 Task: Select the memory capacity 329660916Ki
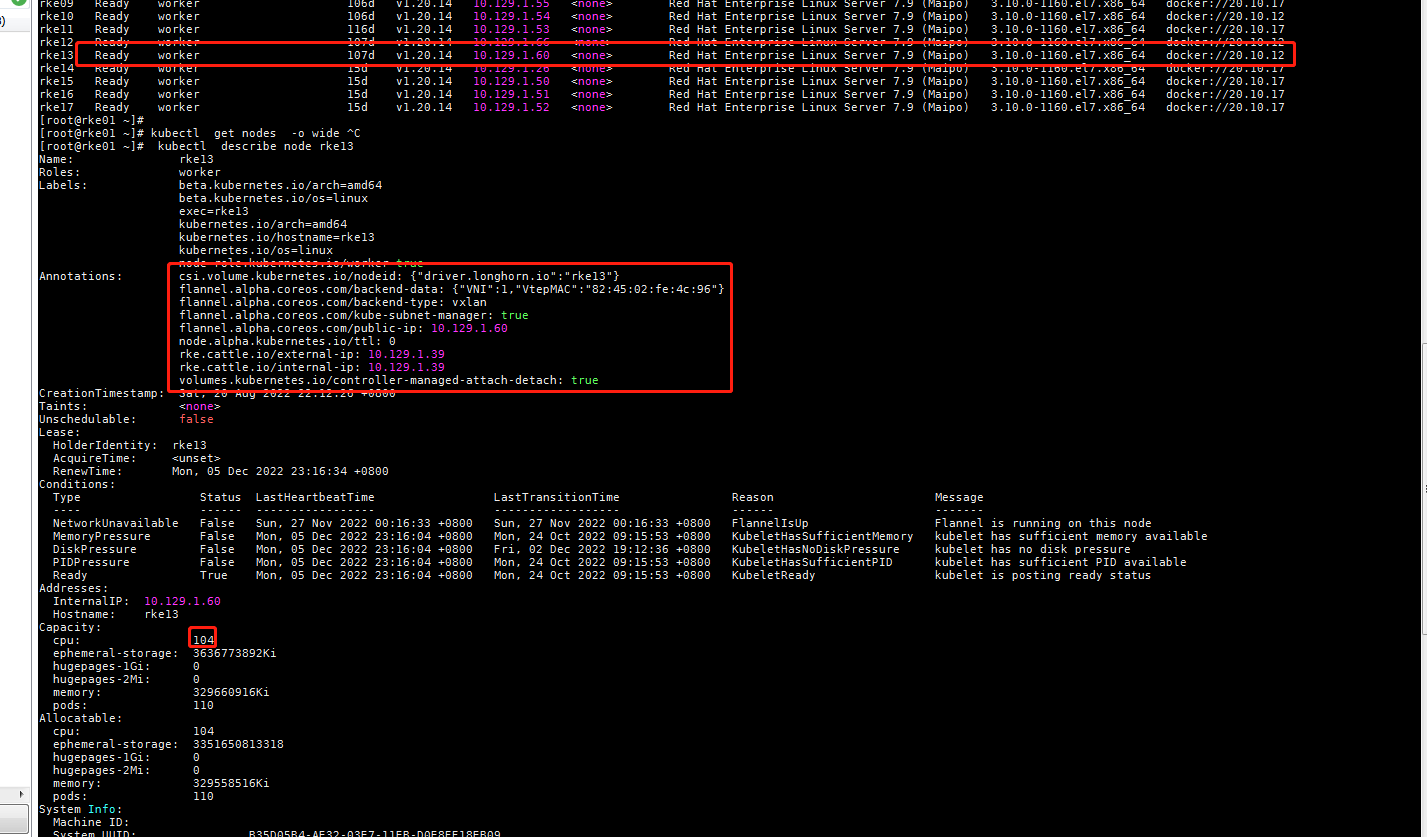click(x=230, y=692)
